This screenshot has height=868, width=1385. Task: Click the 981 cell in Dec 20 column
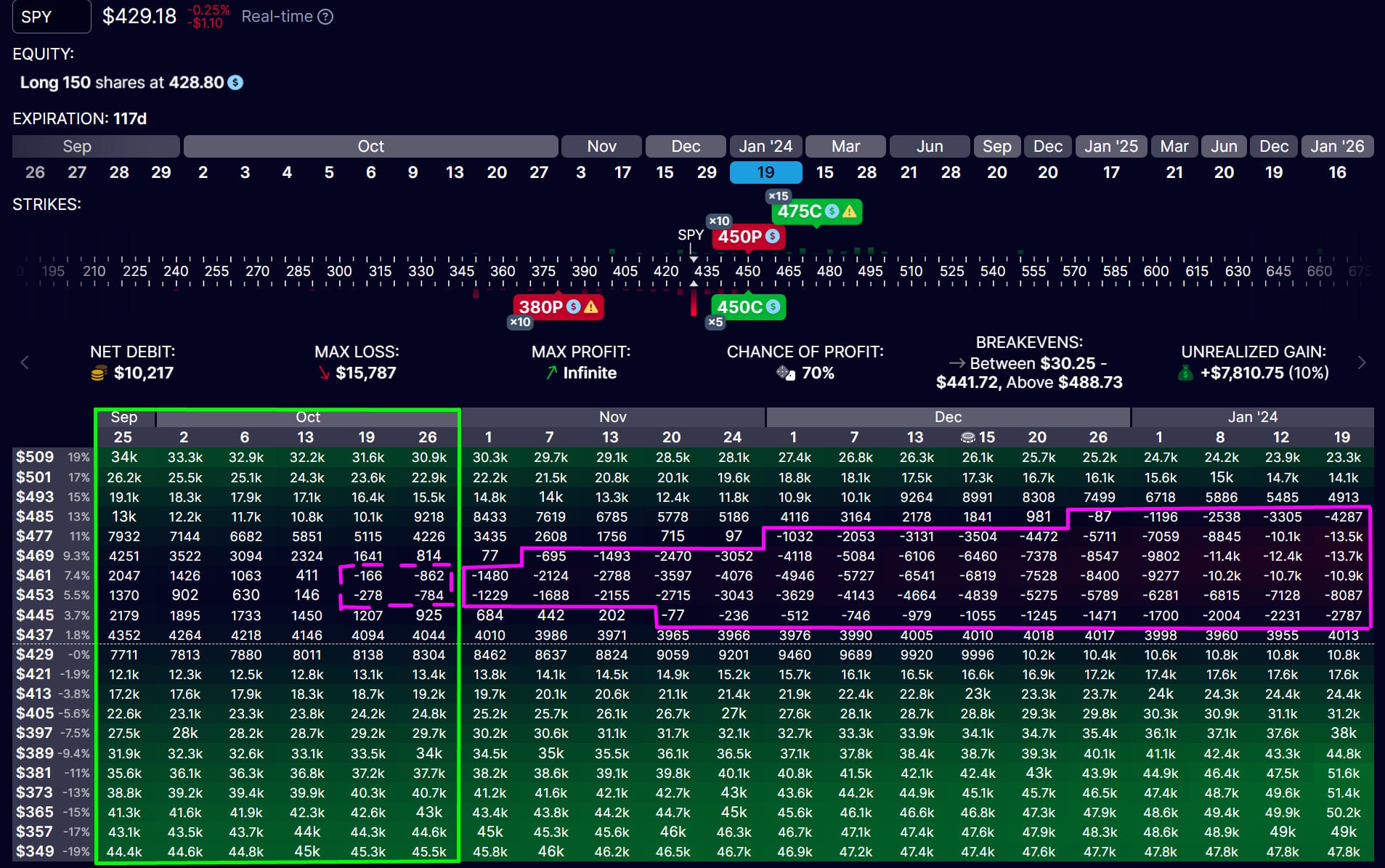pos(1038,516)
